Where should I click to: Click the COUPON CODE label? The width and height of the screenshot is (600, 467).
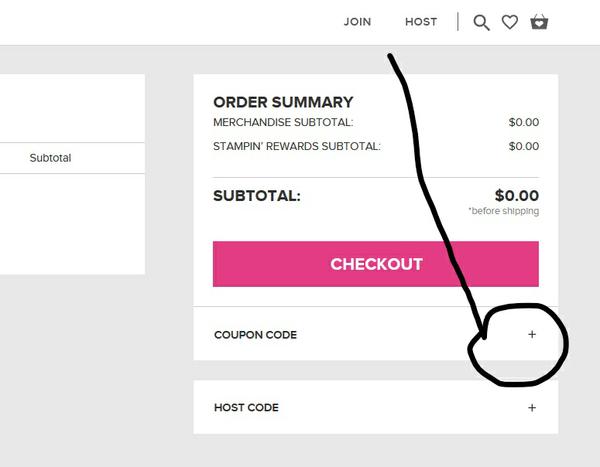(255, 335)
